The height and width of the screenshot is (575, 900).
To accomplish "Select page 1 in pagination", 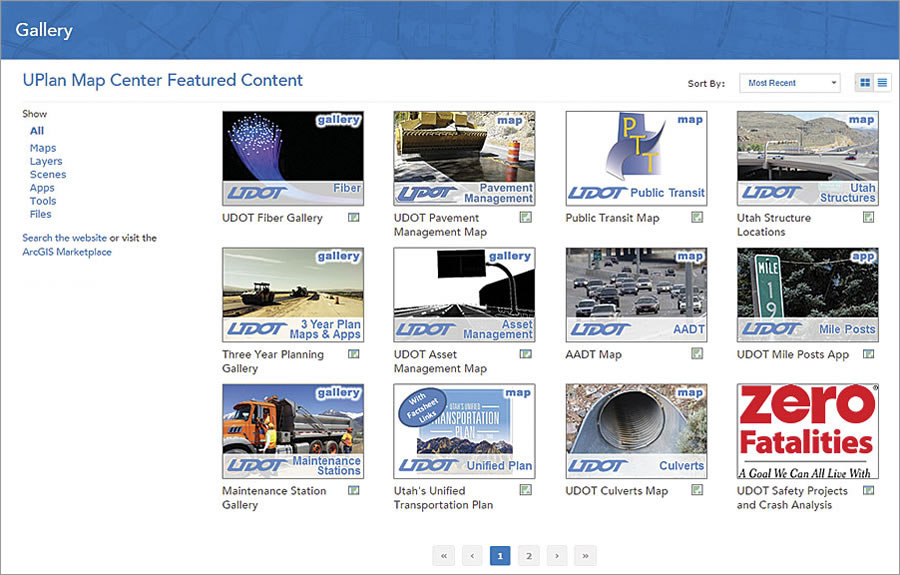I will coord(500,555).
